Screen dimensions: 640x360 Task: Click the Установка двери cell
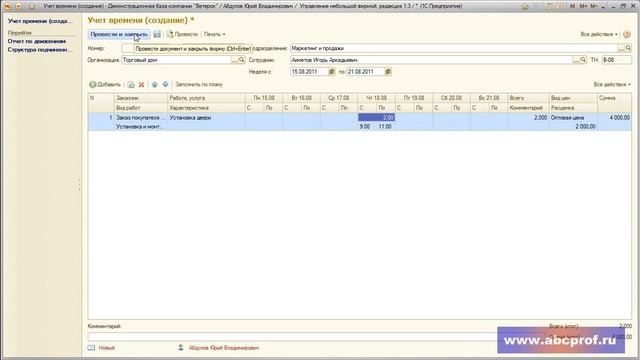coord(206,118)
